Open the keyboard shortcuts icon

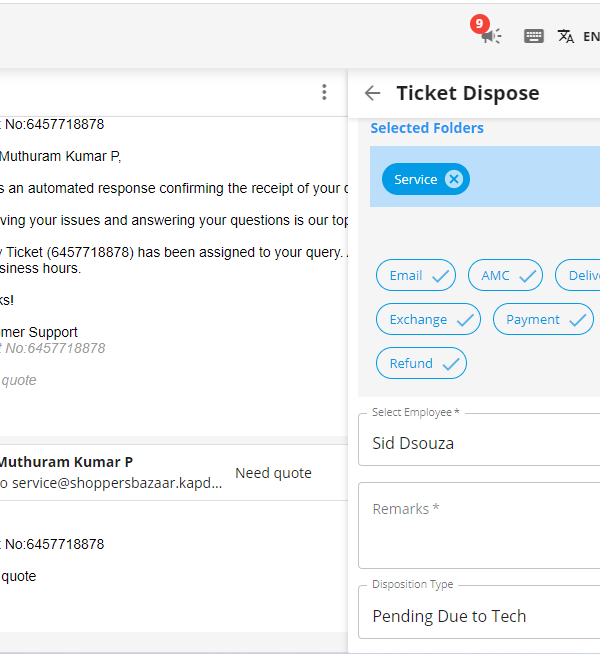(533, 36)
